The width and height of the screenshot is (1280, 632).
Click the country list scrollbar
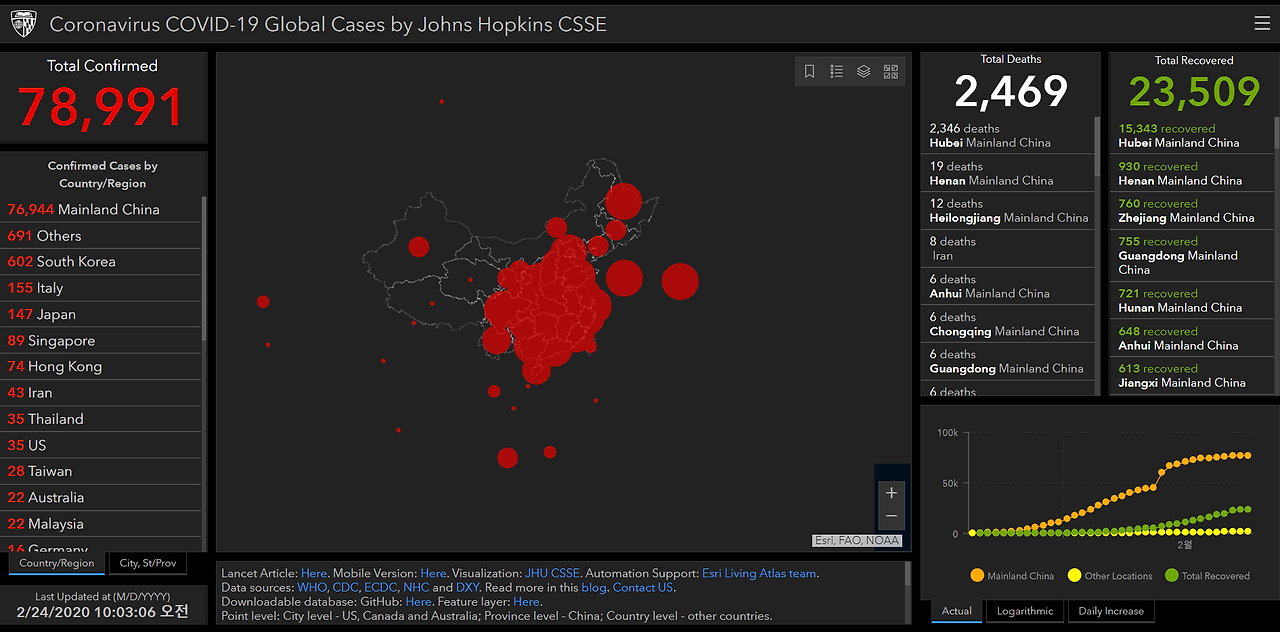[205, 270]
